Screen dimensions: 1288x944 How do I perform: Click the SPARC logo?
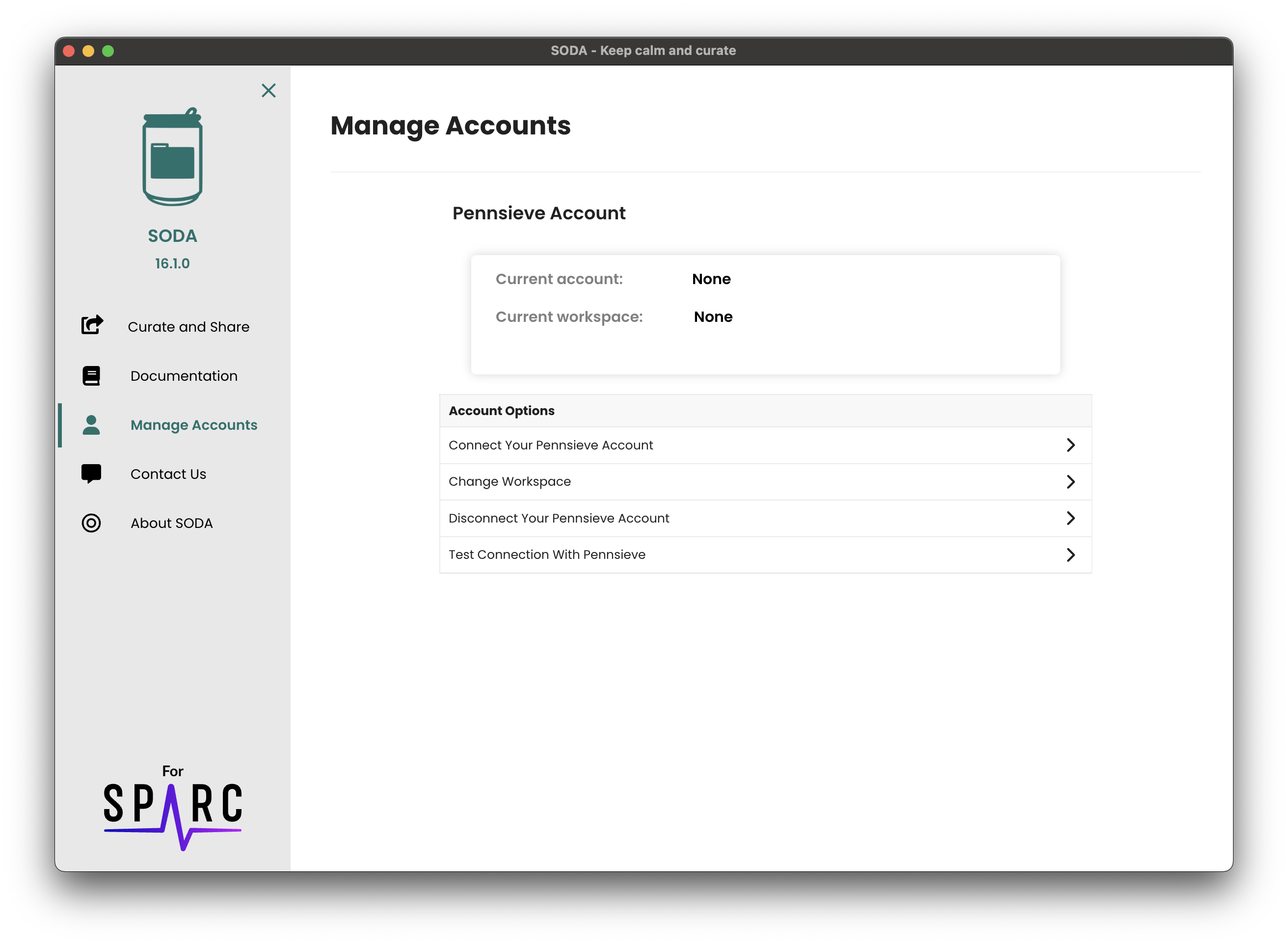pyautogui.click(x=173, y=817)
